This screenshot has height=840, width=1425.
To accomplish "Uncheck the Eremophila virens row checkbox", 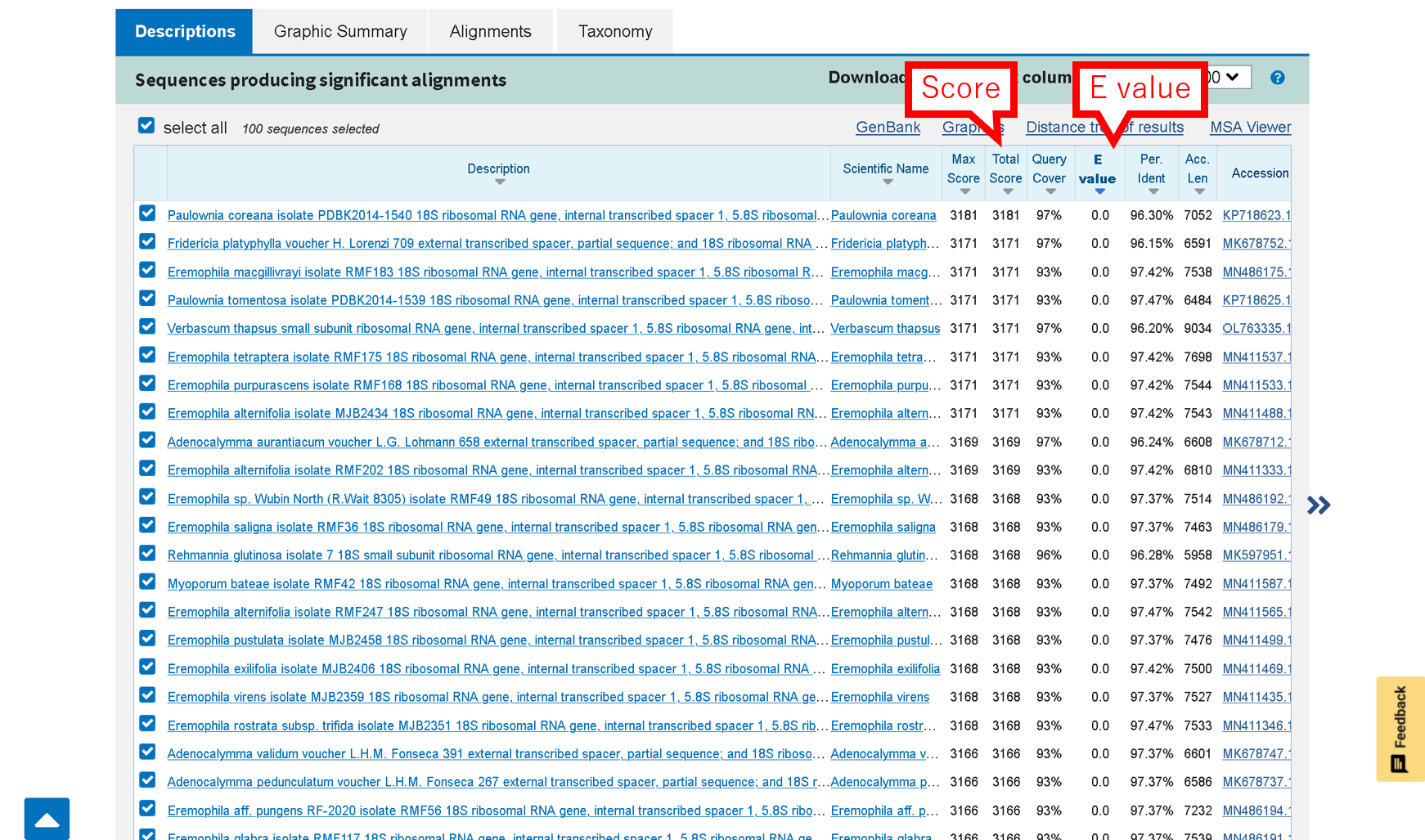I will pos(147,695).
